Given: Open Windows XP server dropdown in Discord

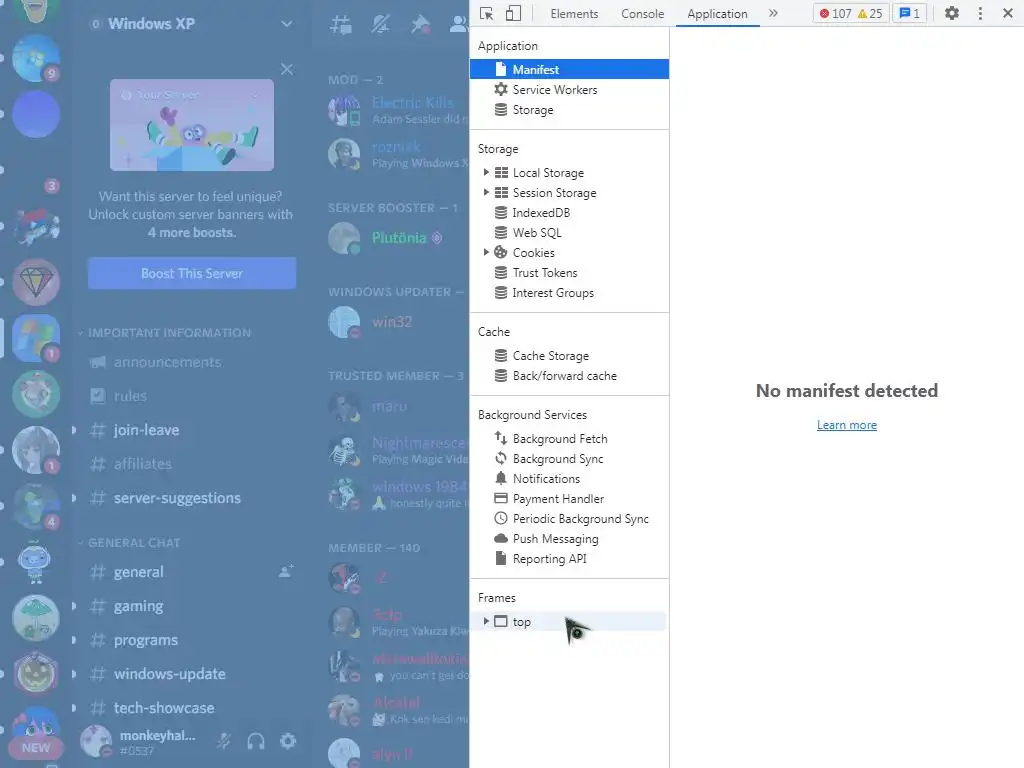Looking at the screenshot, I should click(287, 24).
